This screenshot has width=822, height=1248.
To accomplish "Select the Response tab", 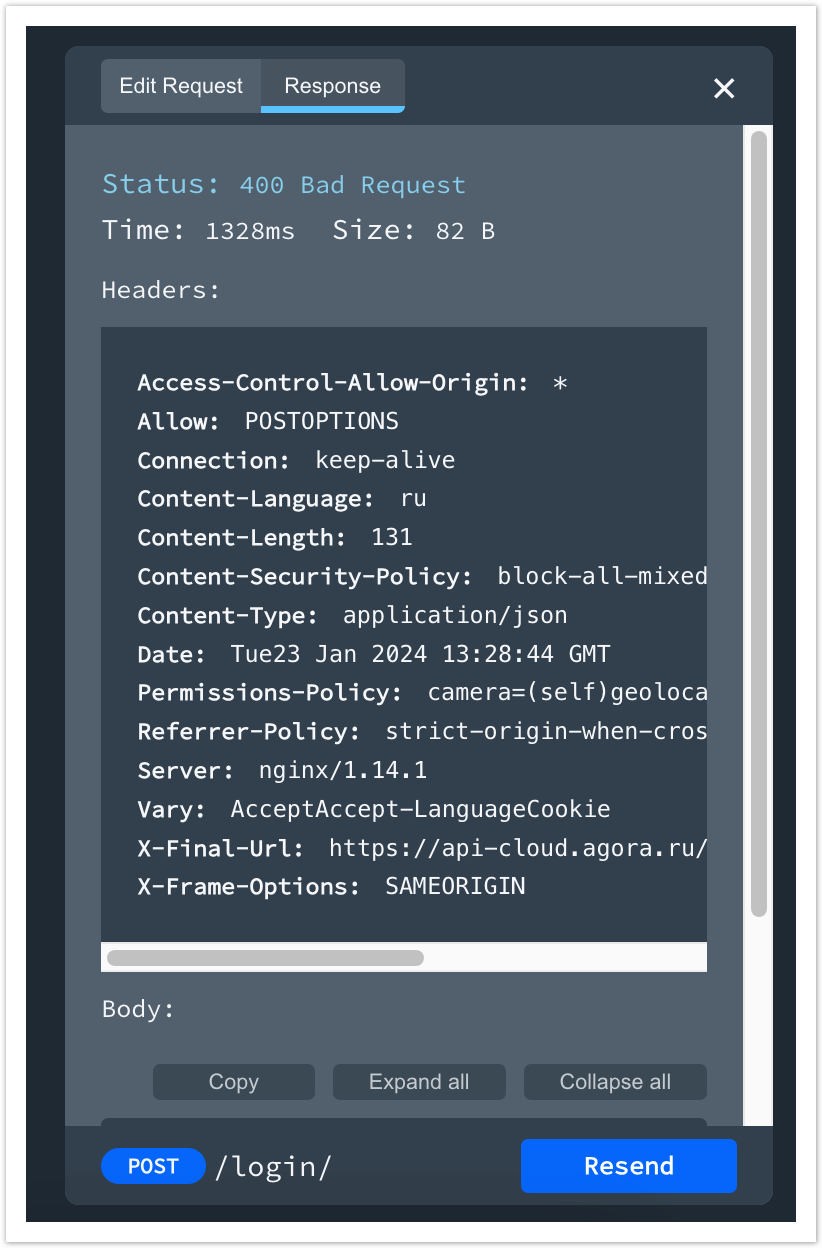I will coord(332,86).
